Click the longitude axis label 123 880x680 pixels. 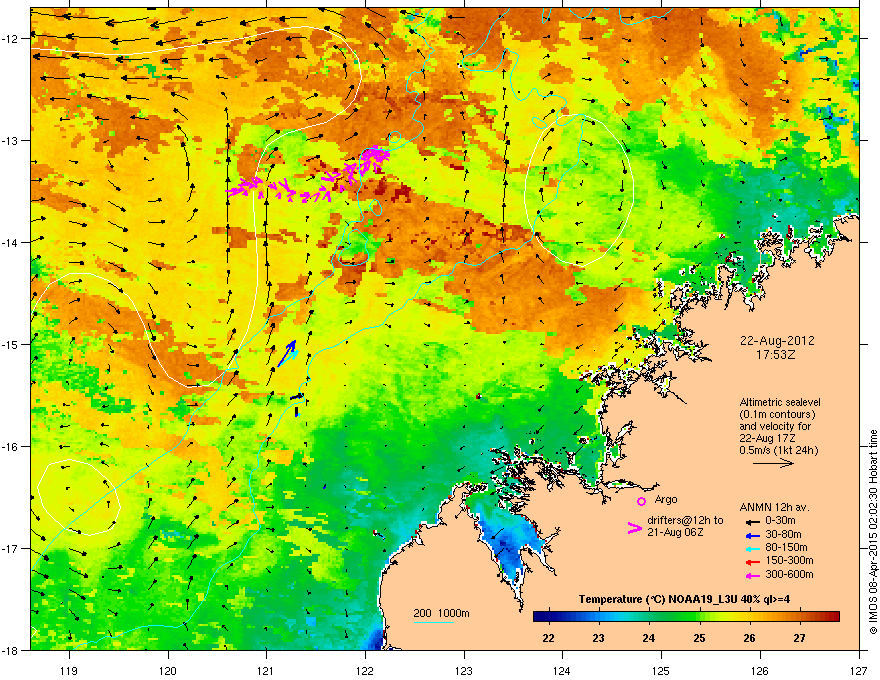pyautogui.click(x=464, y=670)
